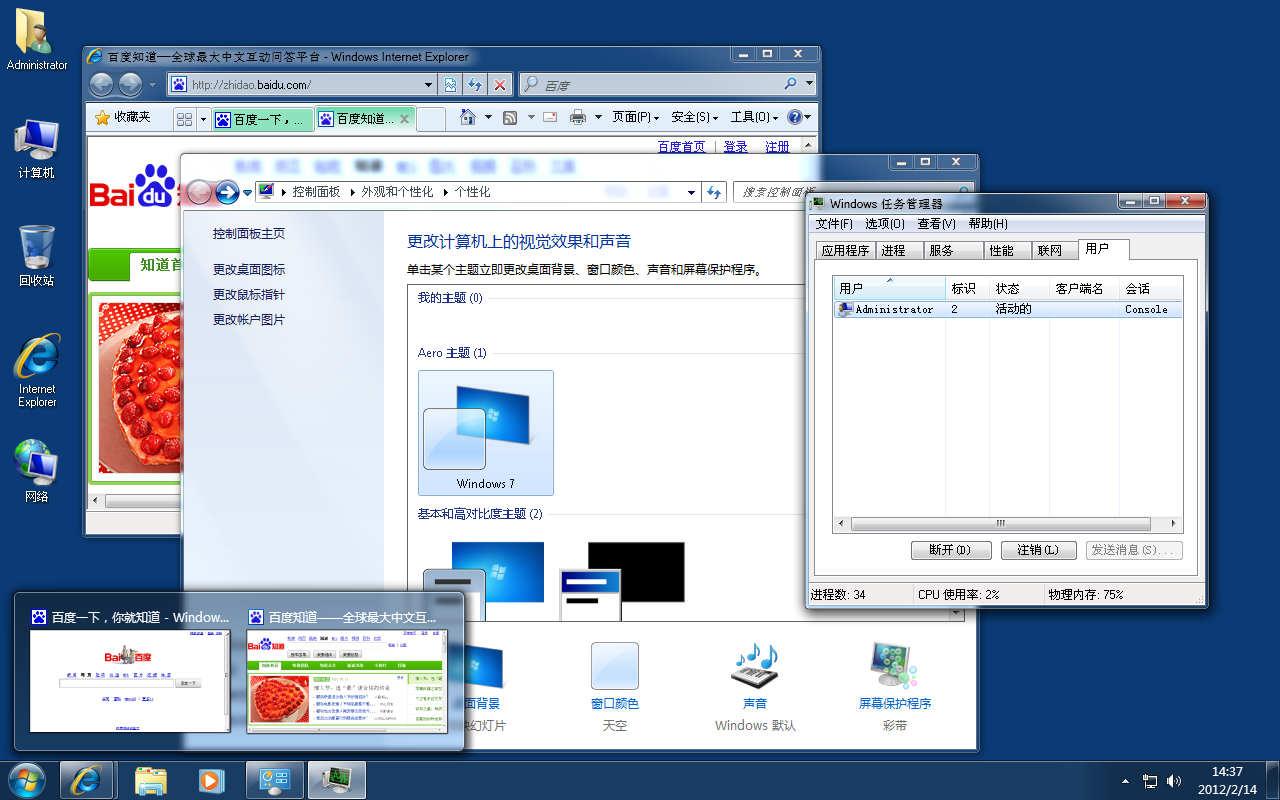1280x800 pixels.
Task: Open 屏幕保护程序 screen saver settings
Action: pyautogui.click(x=894, y=688)
